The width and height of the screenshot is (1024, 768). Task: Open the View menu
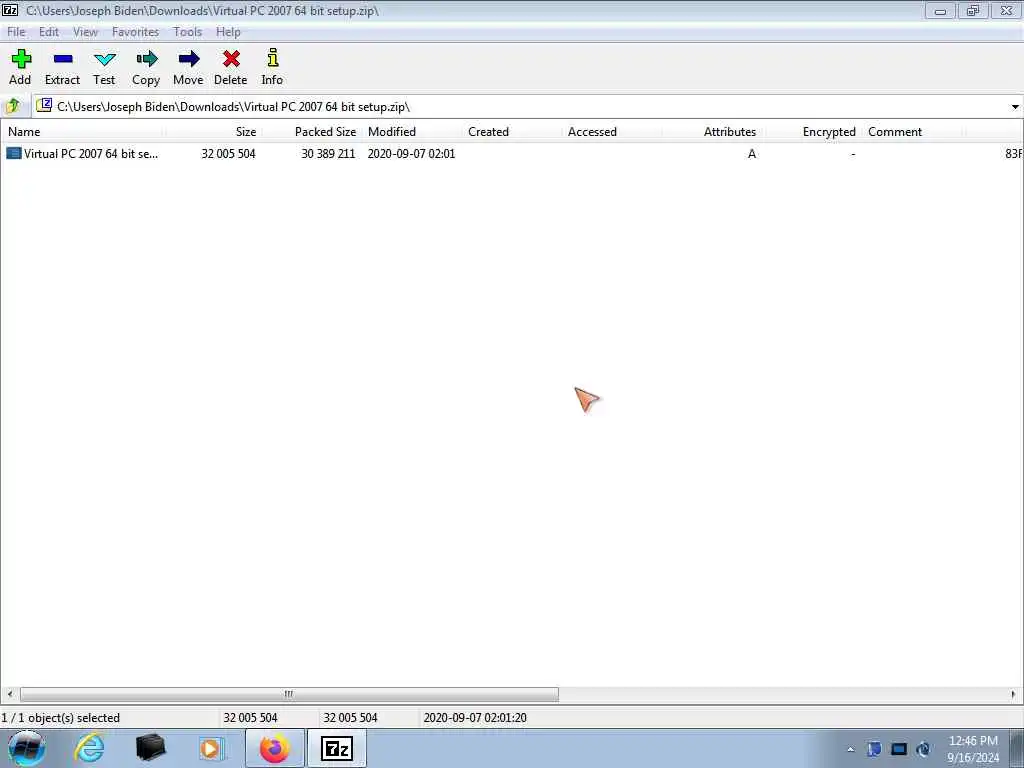point(85,32)
